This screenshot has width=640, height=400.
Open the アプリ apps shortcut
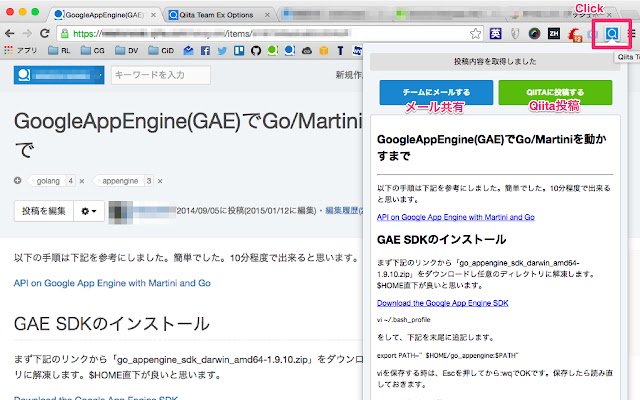20,51
